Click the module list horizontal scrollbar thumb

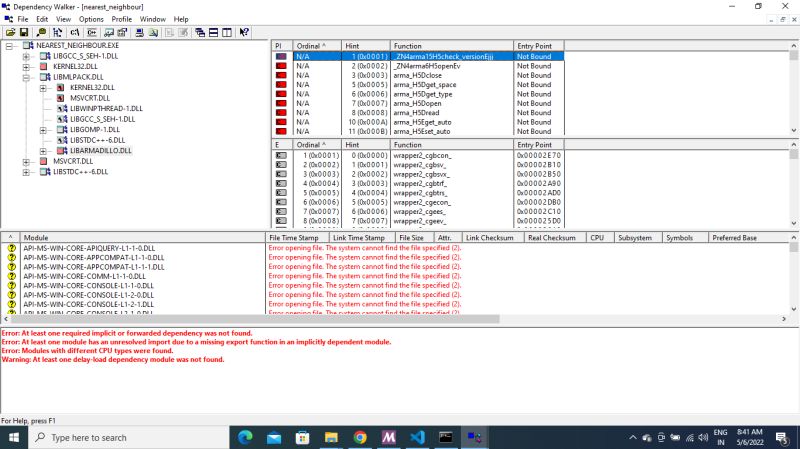(x=255, y=319)
